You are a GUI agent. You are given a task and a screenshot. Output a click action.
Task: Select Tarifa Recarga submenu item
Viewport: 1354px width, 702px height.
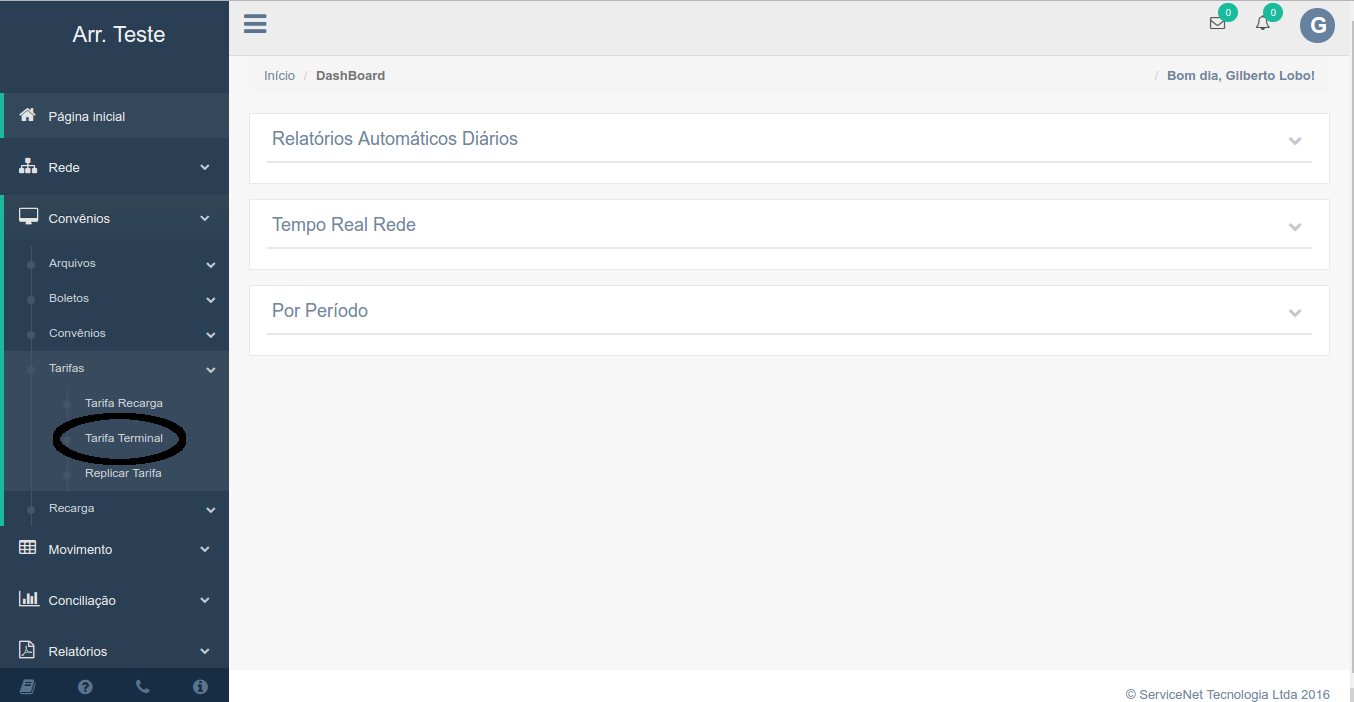tap(124, 403)
